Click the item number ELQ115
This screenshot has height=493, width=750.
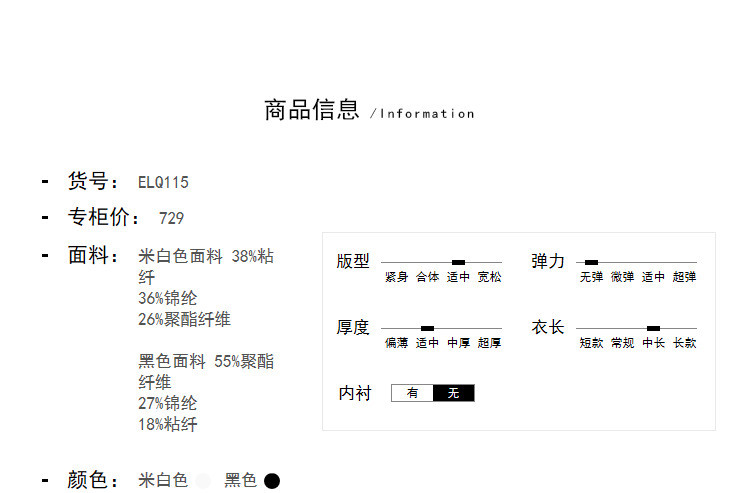click(163, 182)
